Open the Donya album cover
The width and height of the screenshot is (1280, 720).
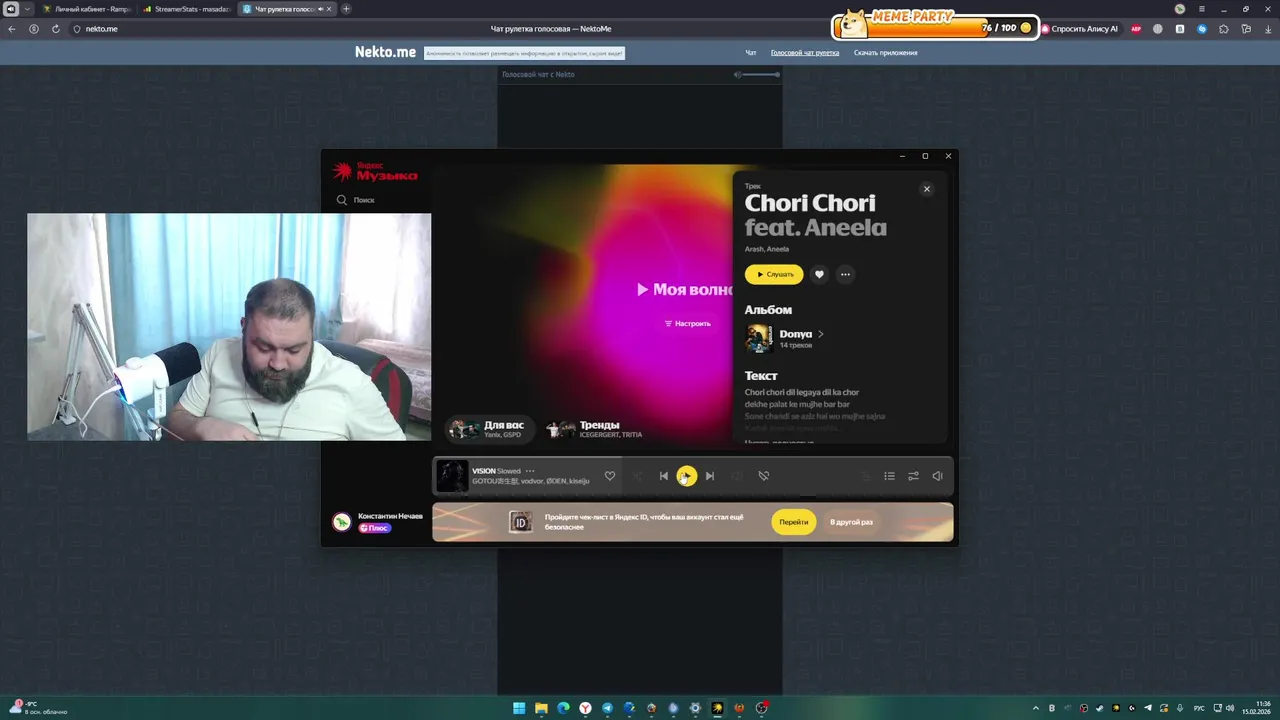pyautogui.click(x=758, y=338)
